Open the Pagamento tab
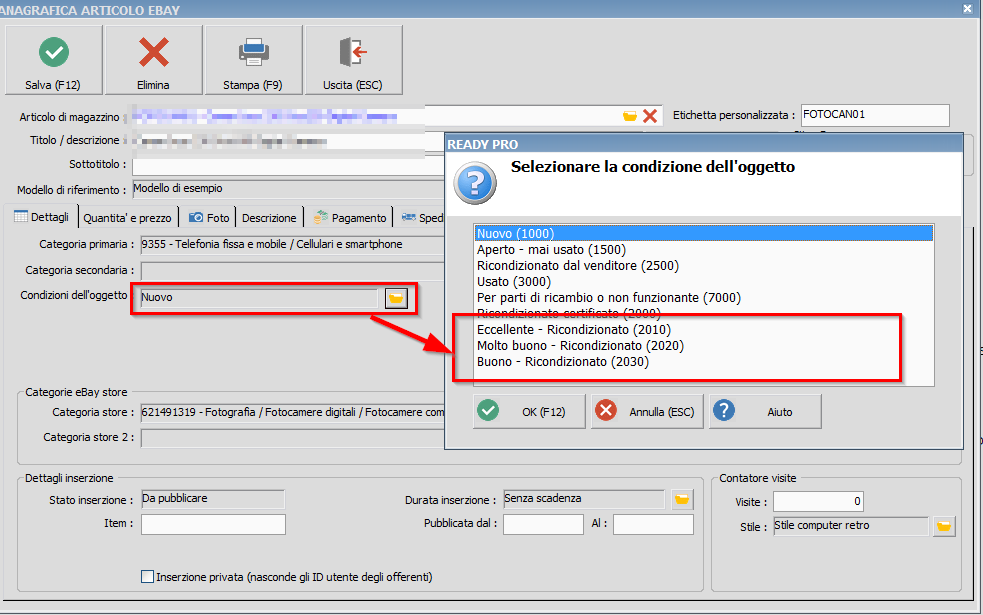 click(350, 218)
